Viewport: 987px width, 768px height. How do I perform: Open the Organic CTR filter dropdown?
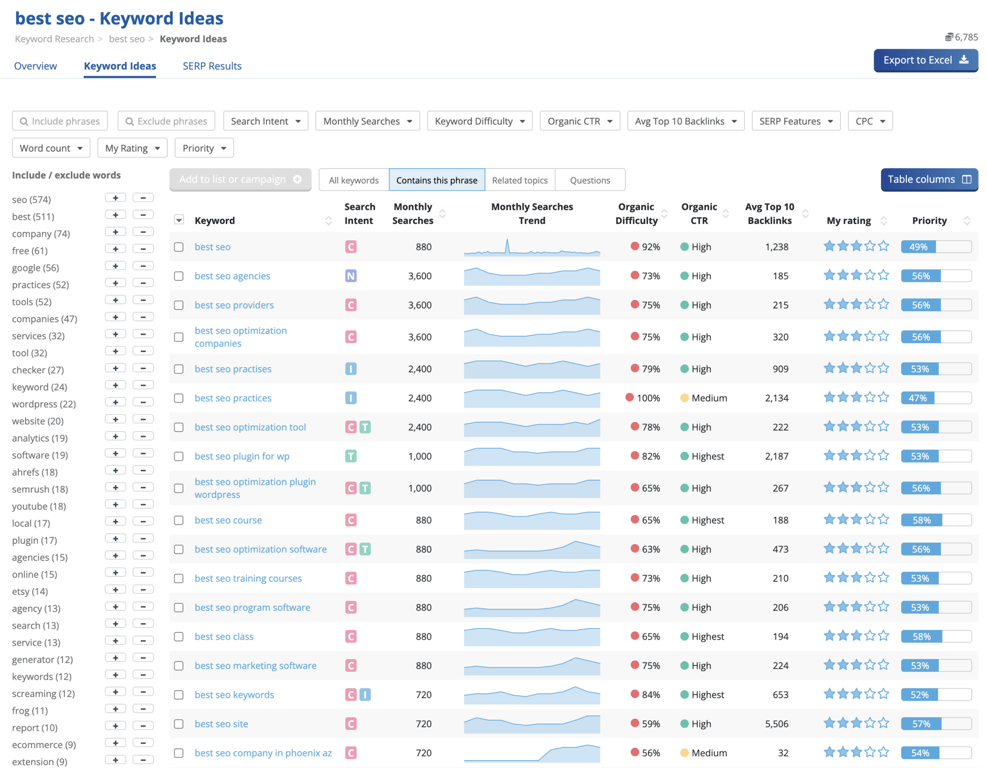tap(580, 121)
